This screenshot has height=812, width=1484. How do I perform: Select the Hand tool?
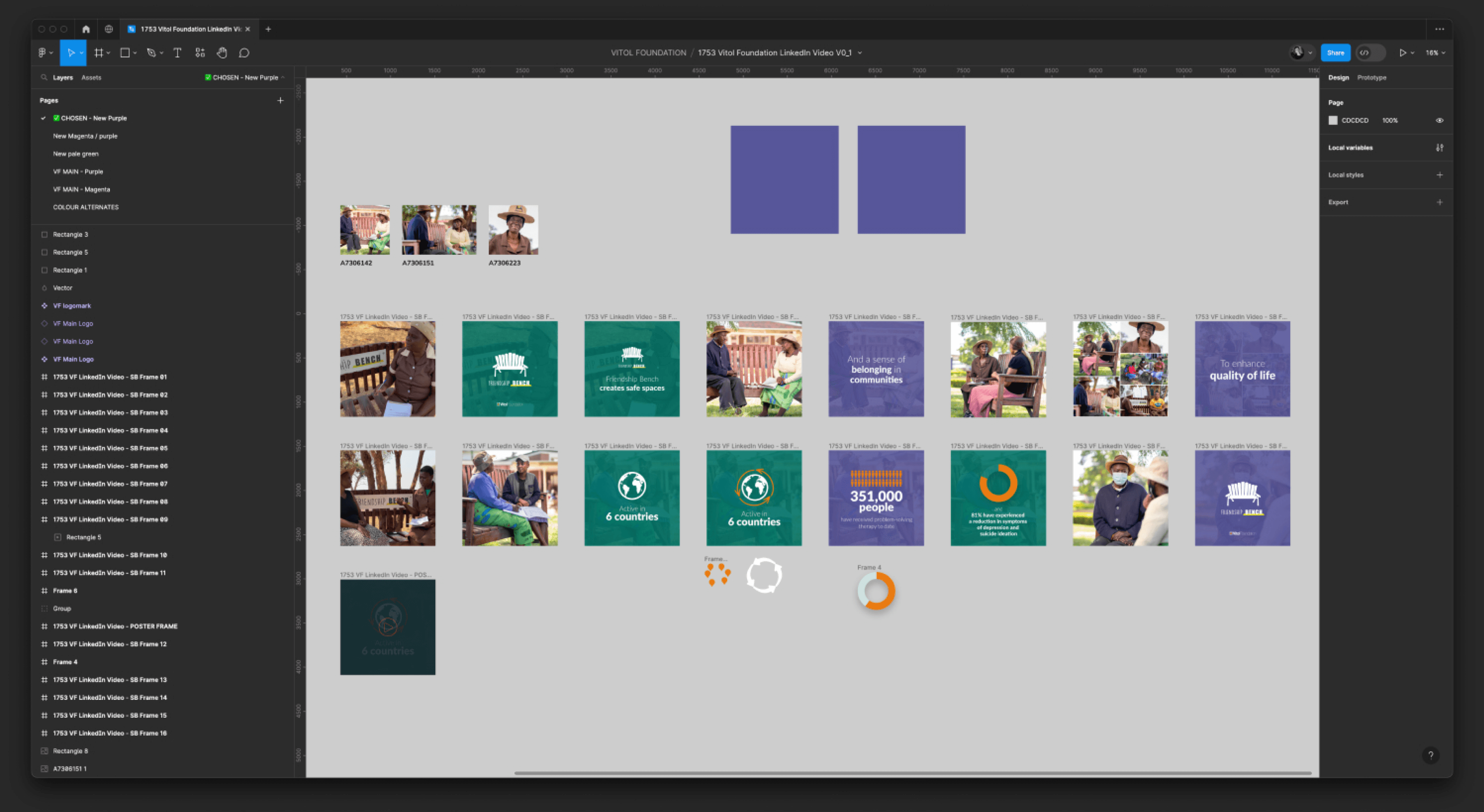[222, 52]
